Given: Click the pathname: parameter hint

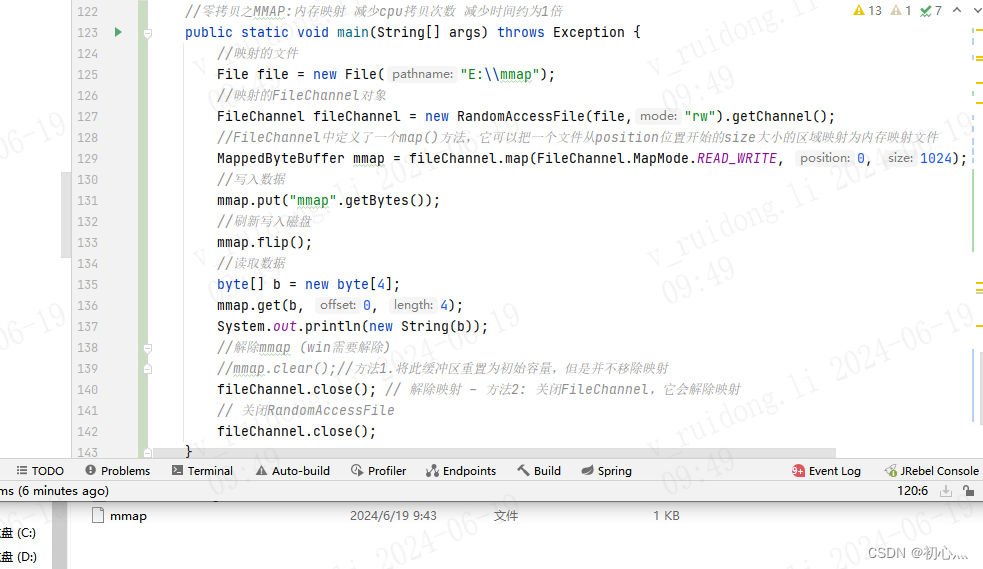Looking at the screenshot, I should tap(422, 74).
